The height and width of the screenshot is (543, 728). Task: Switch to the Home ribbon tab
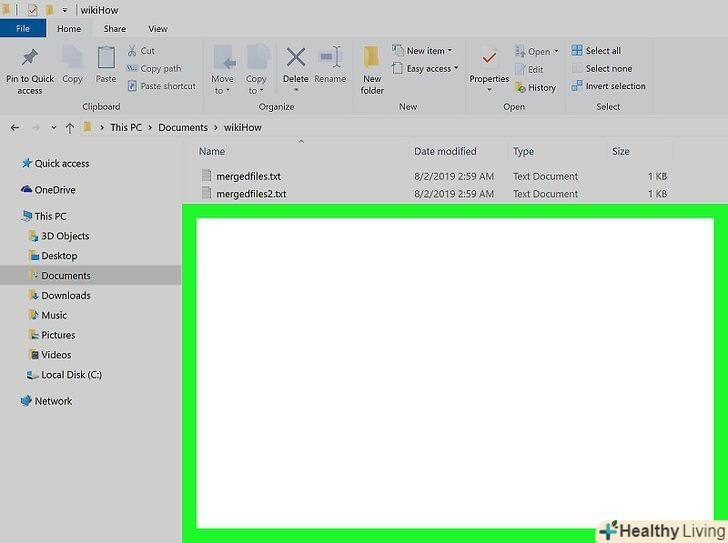click(69, 29)
